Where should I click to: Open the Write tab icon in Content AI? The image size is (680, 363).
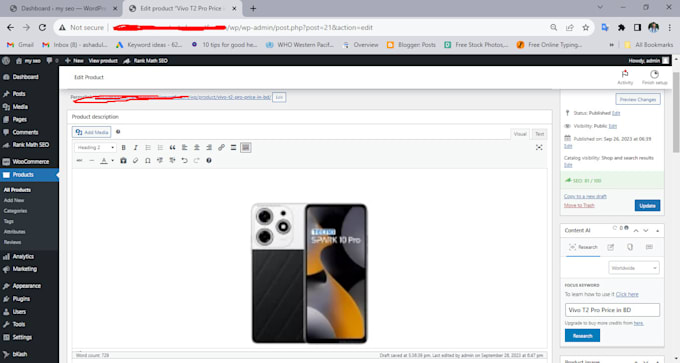coord(611,247)
